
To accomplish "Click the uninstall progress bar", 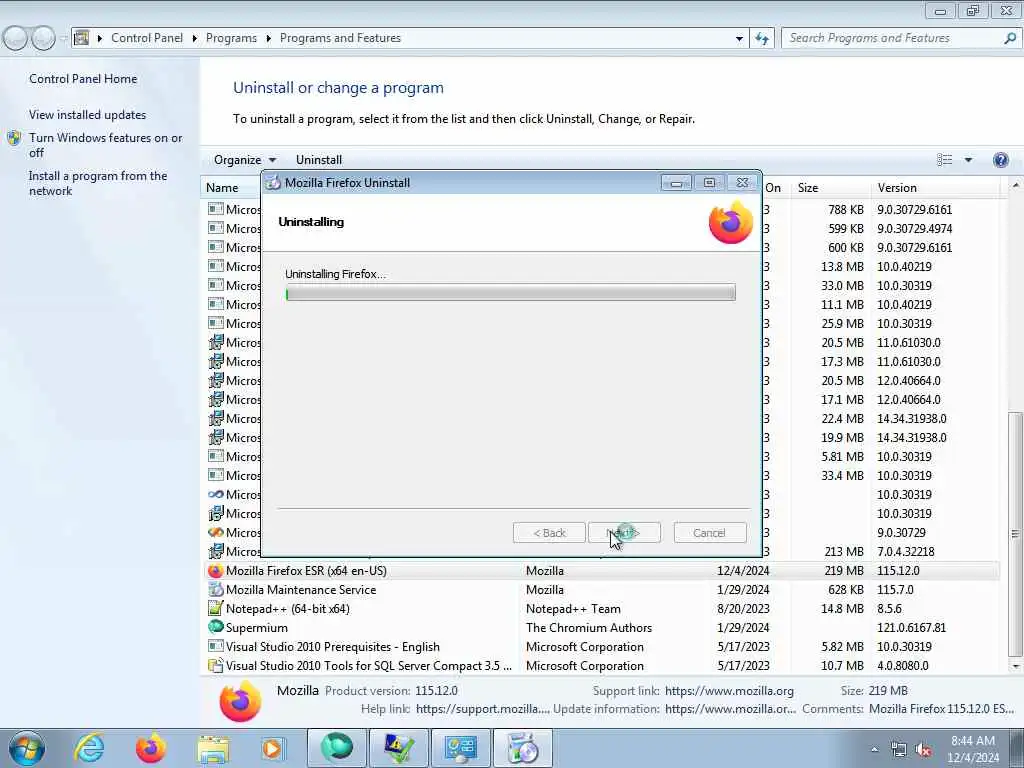I will click(x=510, y=293).
